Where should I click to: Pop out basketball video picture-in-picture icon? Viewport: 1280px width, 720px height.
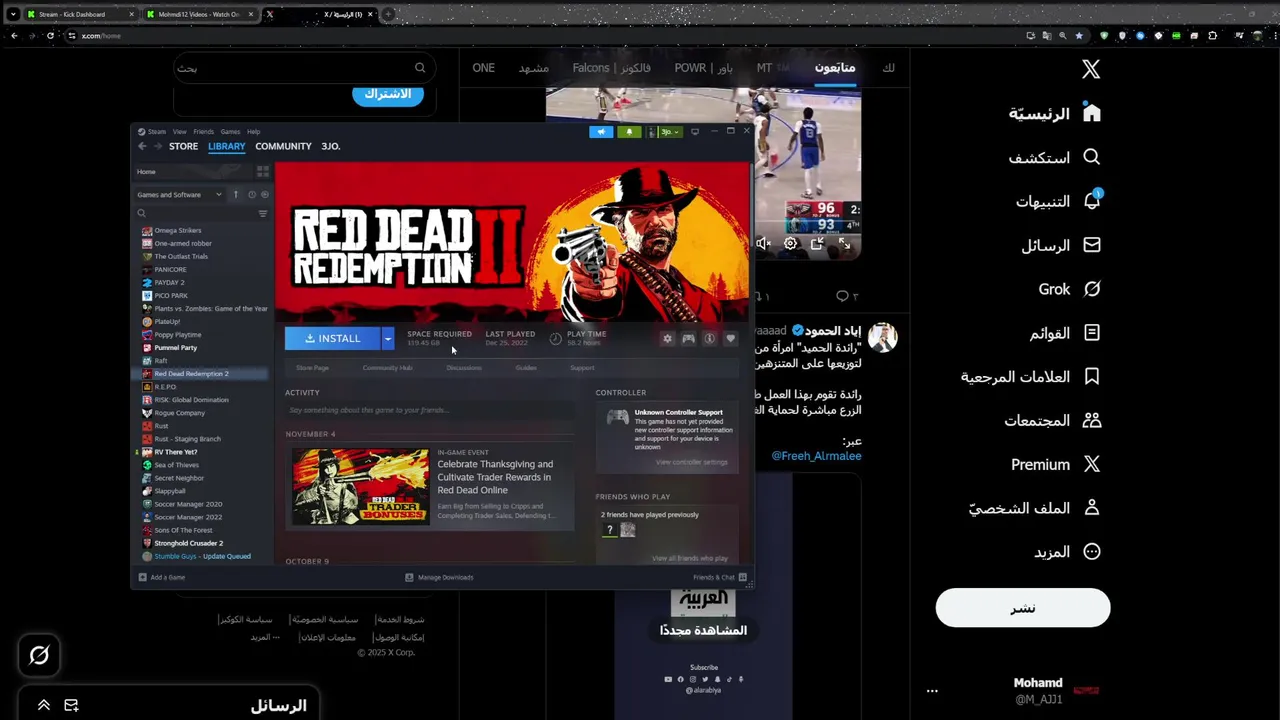pos(817,243)
